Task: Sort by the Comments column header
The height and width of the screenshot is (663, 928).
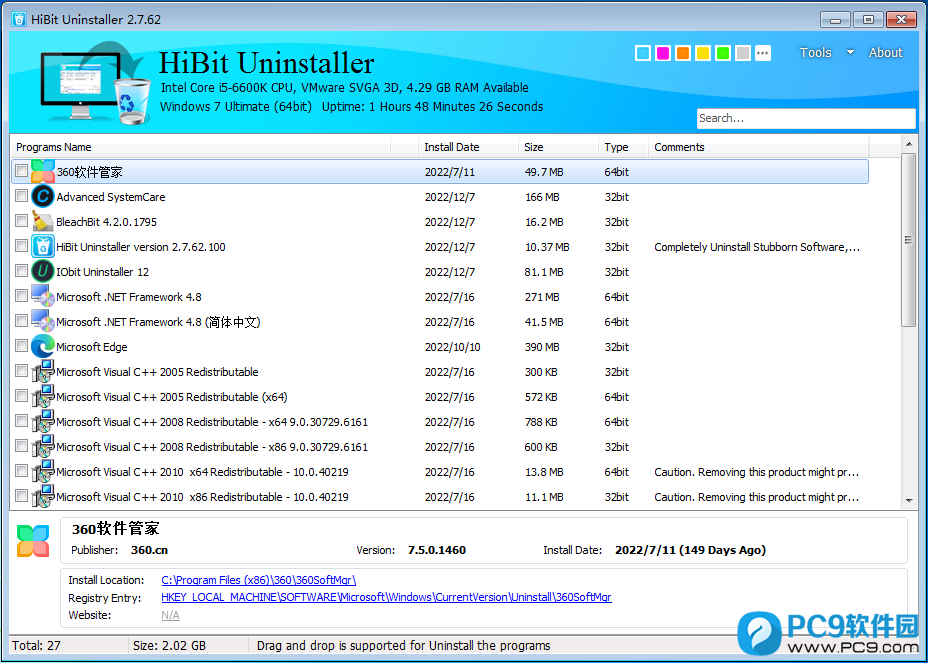Action: 759,147
